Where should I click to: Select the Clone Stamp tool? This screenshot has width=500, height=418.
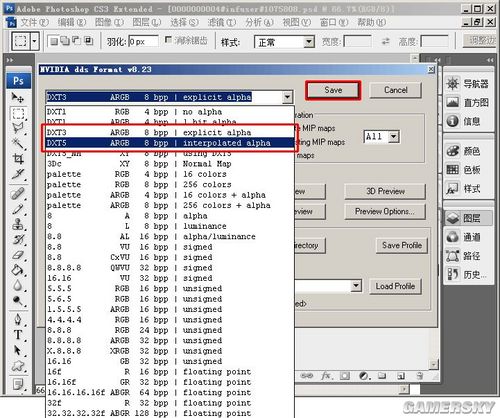[18, 224]
